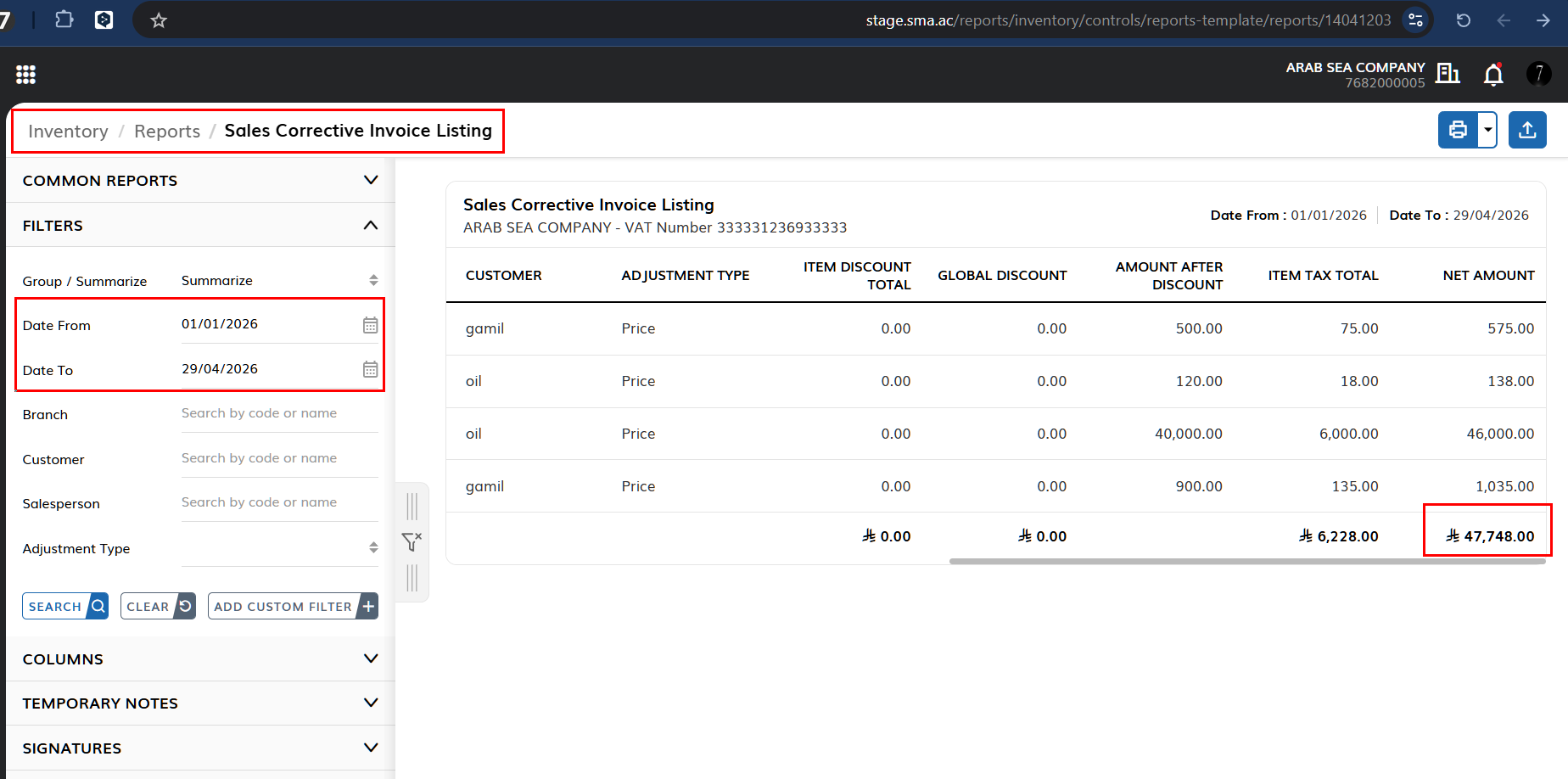Expand the Columns section
The width and height of the screenshot is (1568, 779).
200,659
